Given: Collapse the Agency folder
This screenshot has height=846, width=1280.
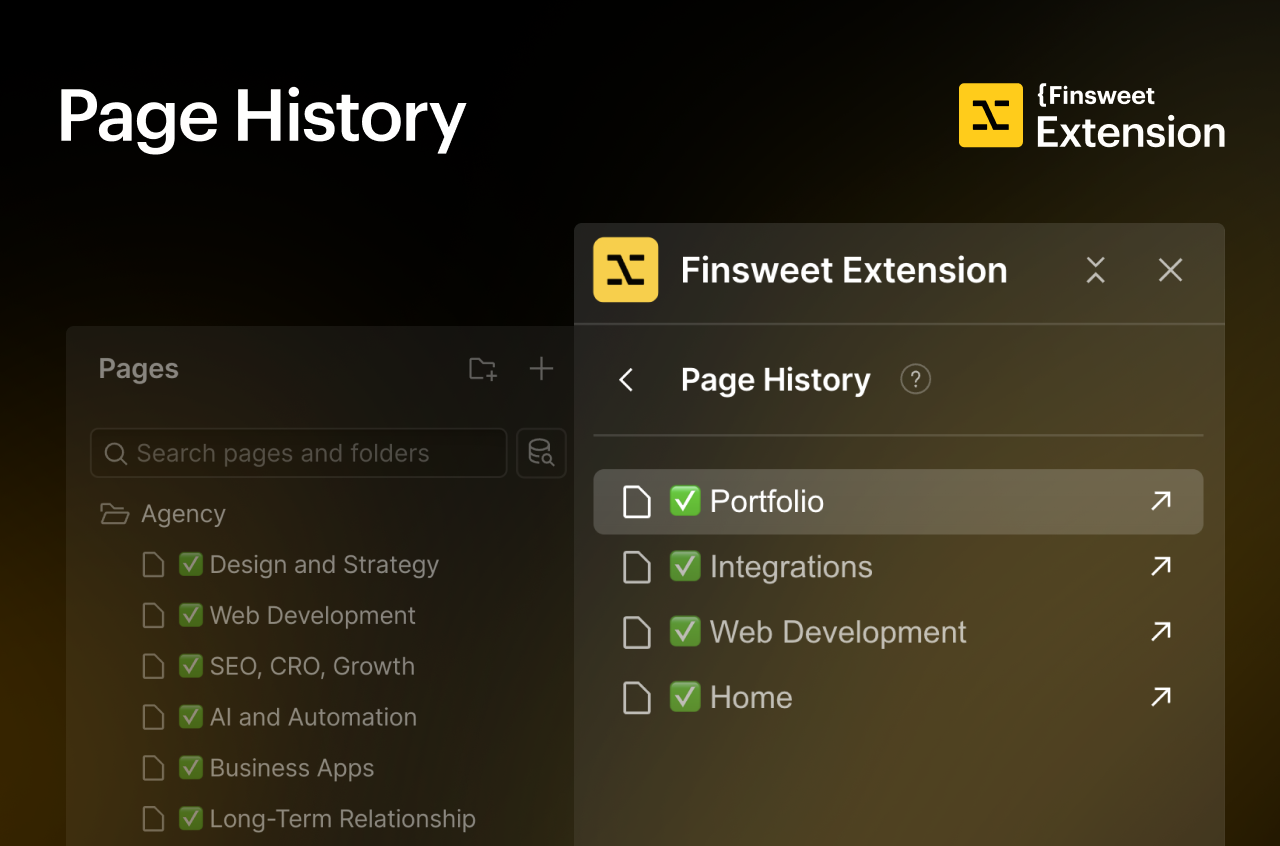Looking at the screenshot, I should pos(114,513).
